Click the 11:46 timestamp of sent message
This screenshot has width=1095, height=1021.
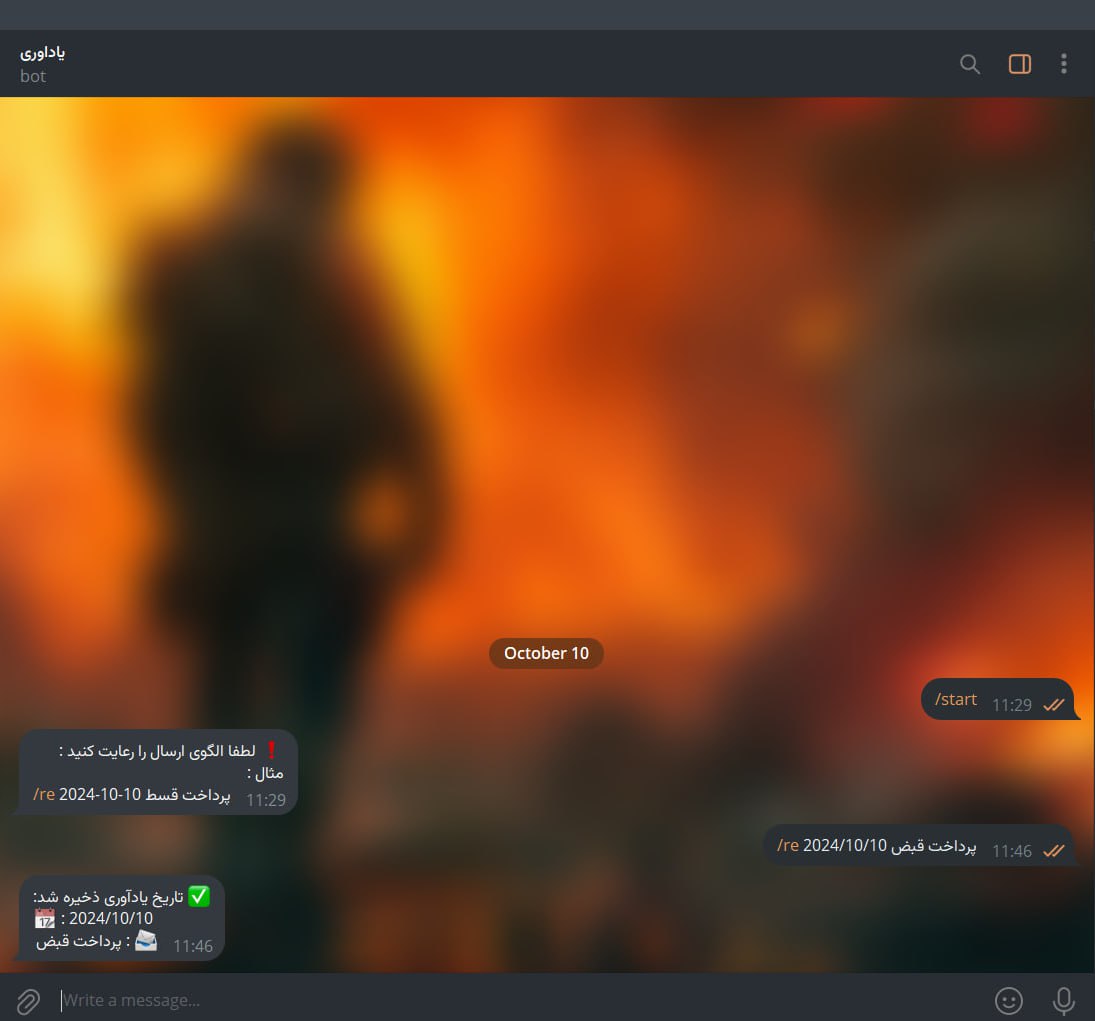click(x=1011, y=851)
